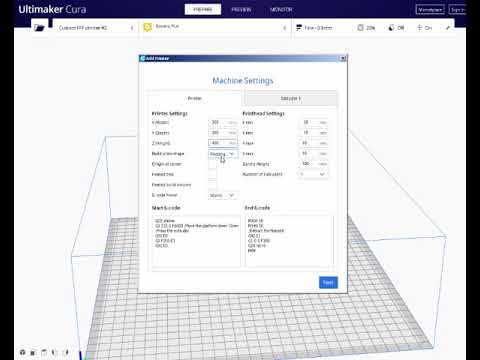Click the End G-code label
Viewport: 480px width, 360px height.
click(257, 208)
